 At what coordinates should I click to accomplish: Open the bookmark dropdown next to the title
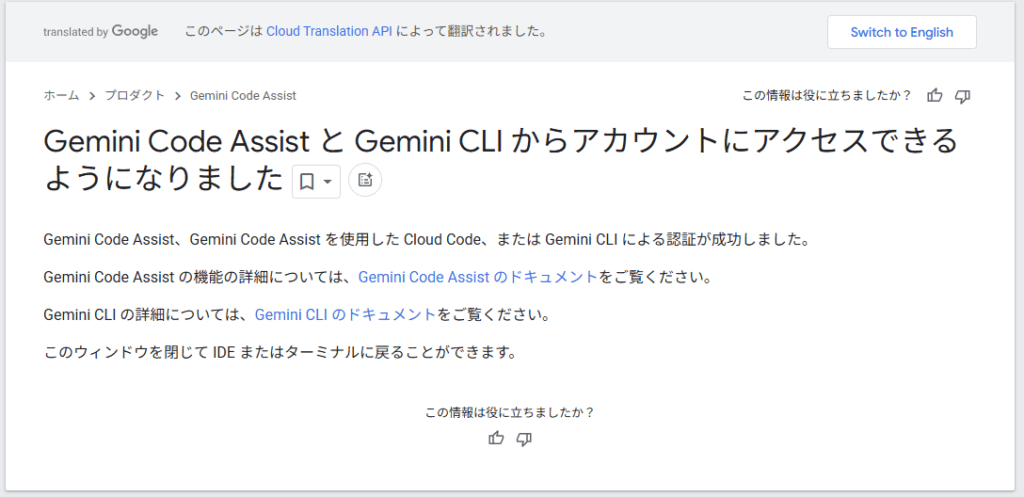[x=316, y=181]
